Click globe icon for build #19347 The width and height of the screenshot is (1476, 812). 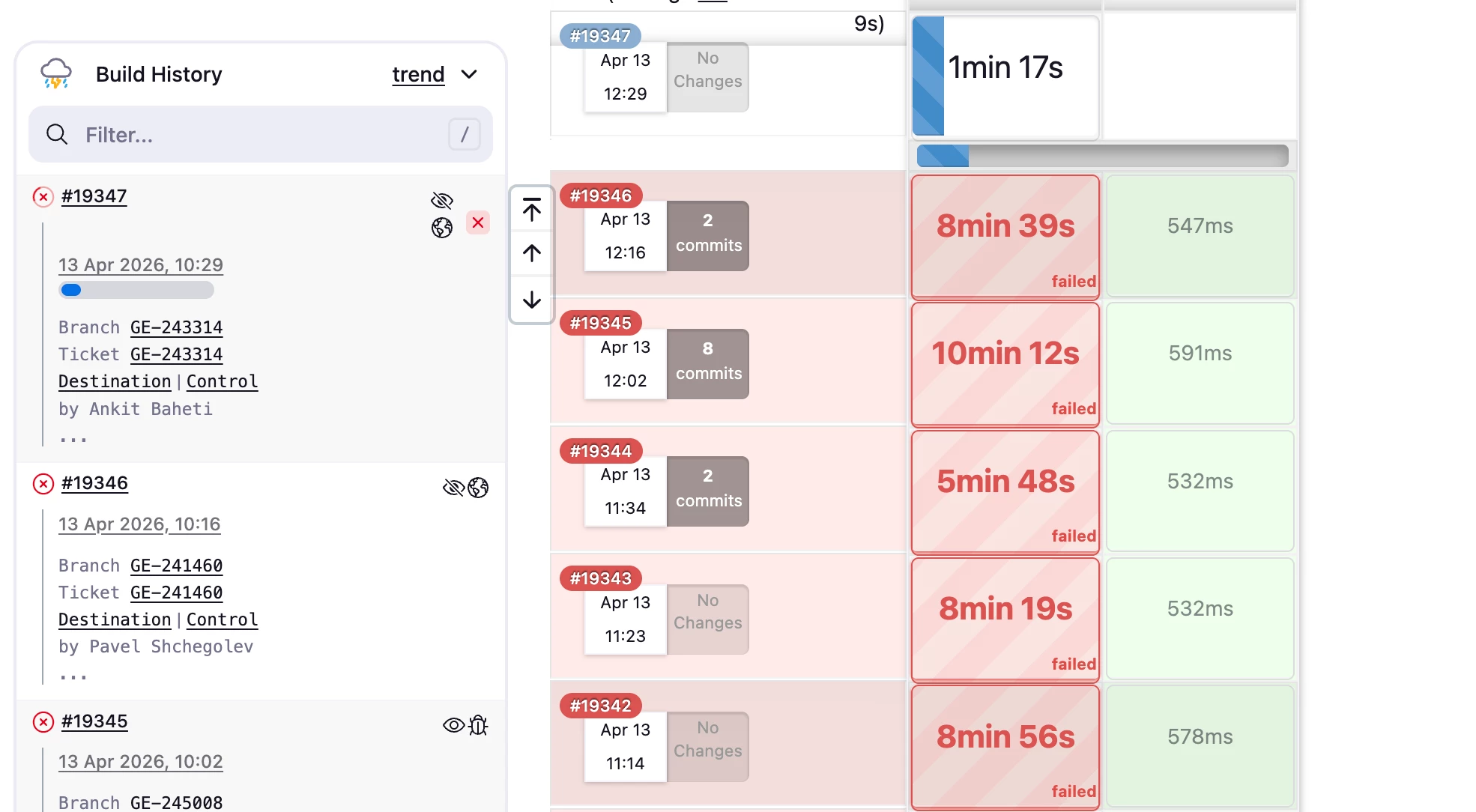coord(442,228)
